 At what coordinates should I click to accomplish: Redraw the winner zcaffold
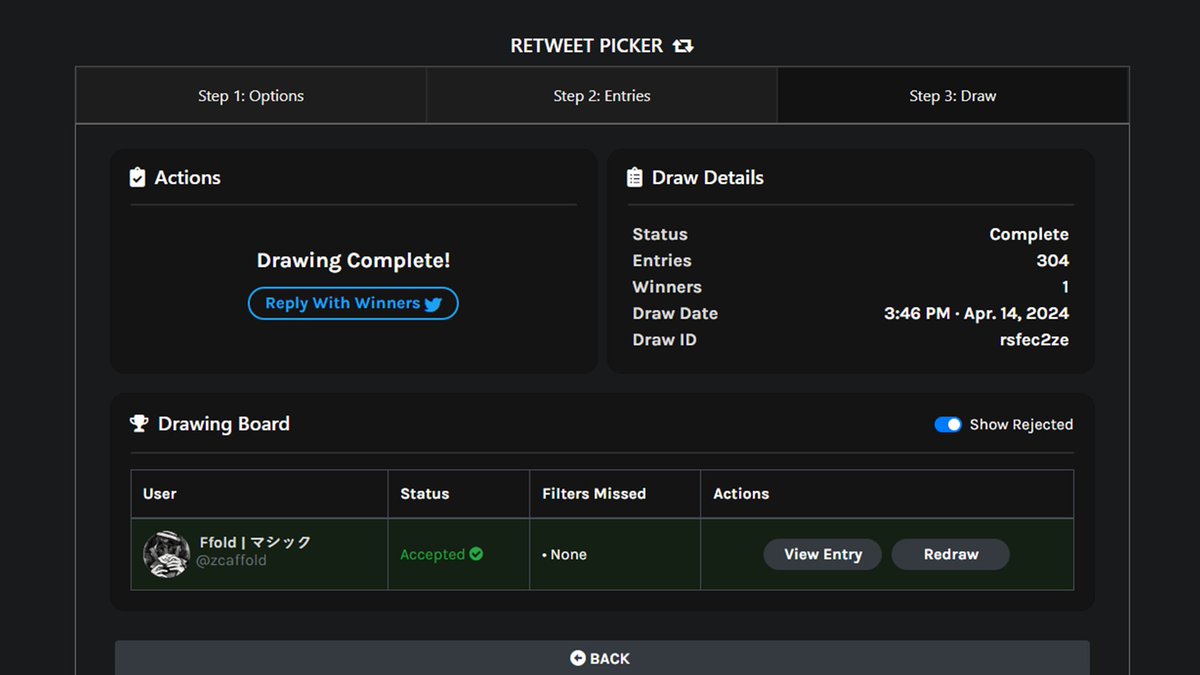point(951,554)
